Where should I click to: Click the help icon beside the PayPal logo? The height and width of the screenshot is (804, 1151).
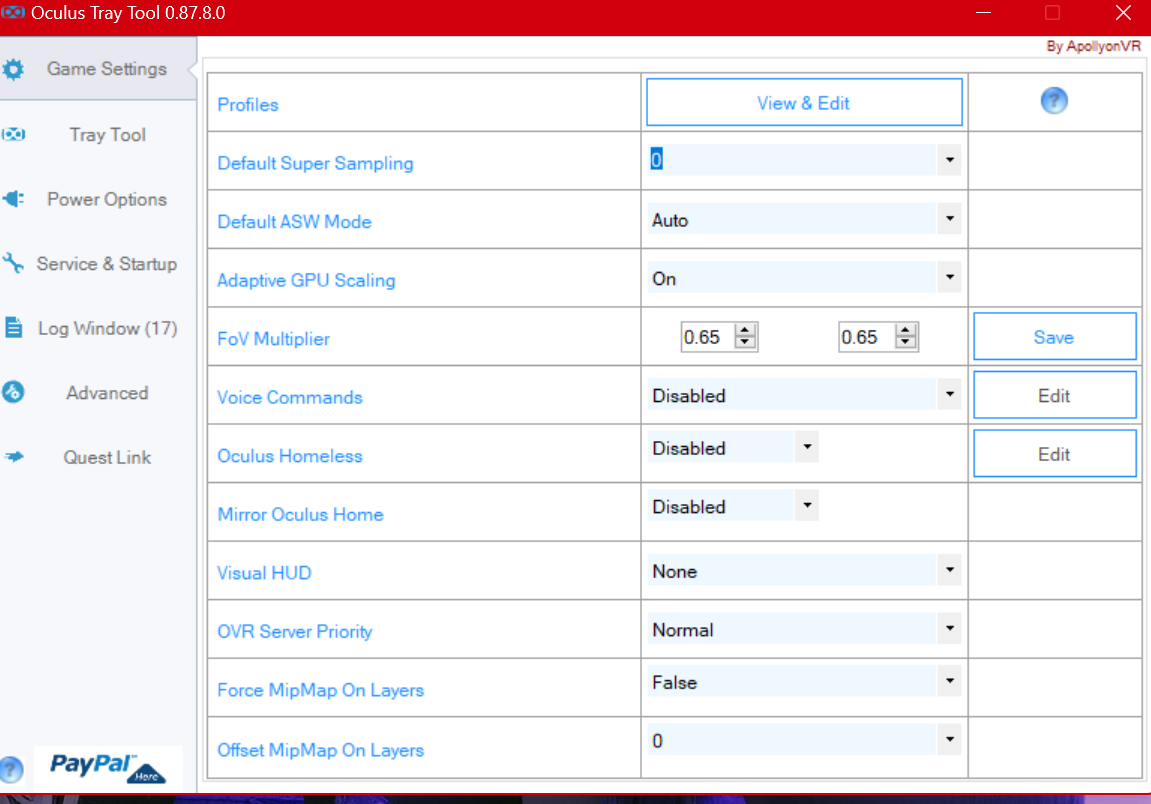[x=12, y=769]
